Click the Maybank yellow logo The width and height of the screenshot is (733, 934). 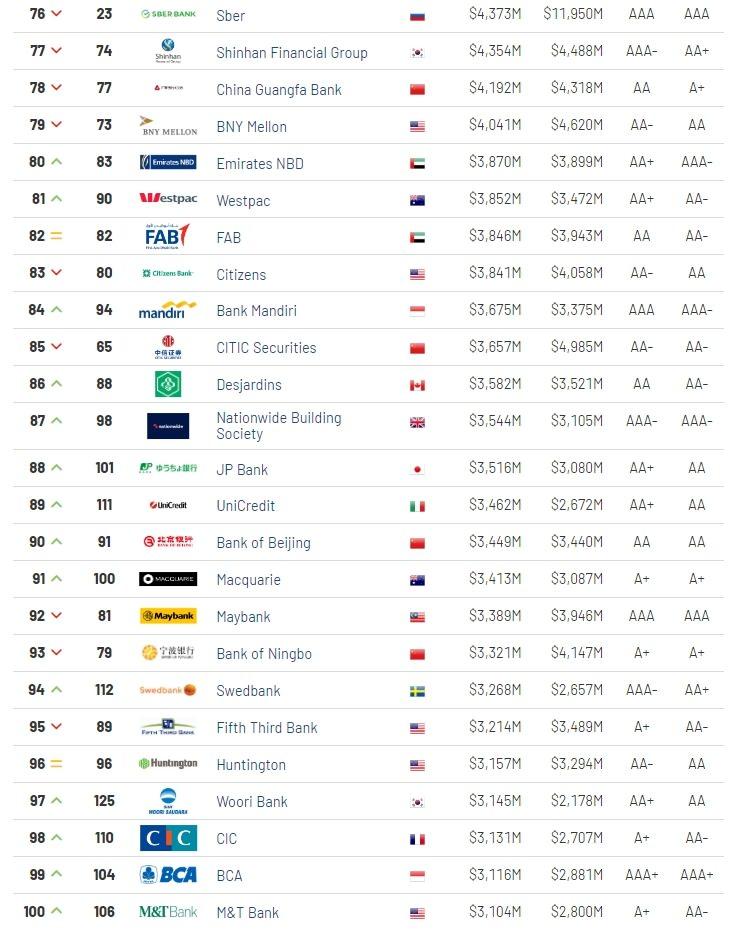(x=168, y=616)
